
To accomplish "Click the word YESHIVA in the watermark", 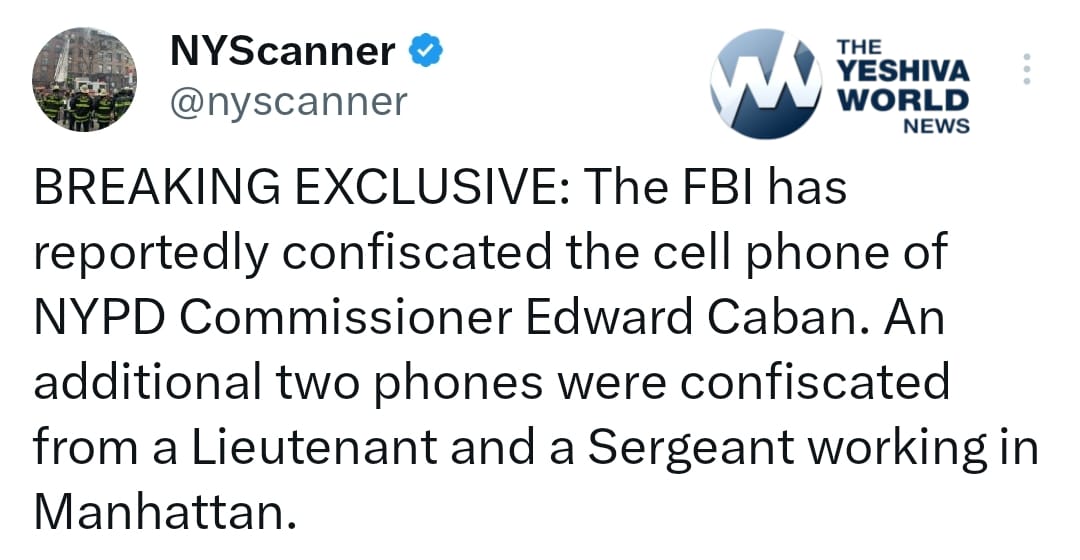I will point(904,72).
